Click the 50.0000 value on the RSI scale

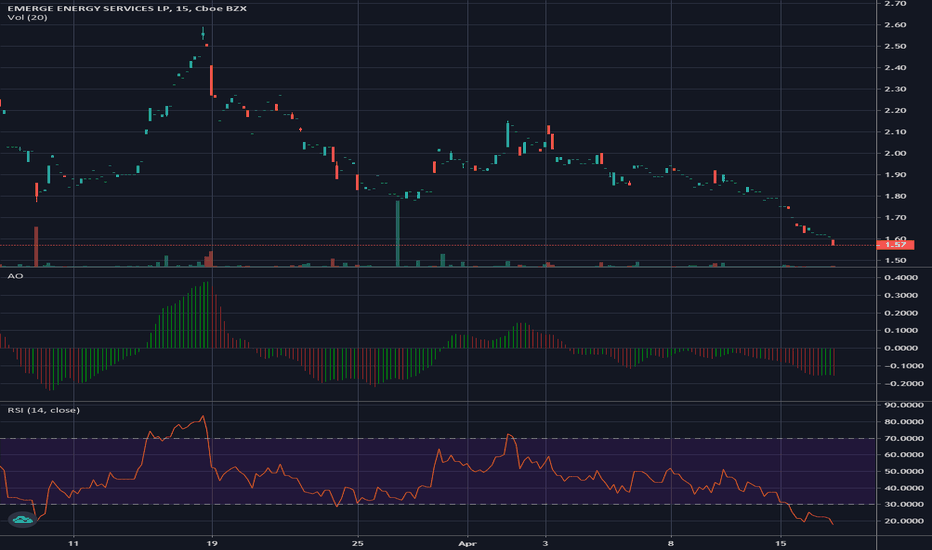(904, 472)
